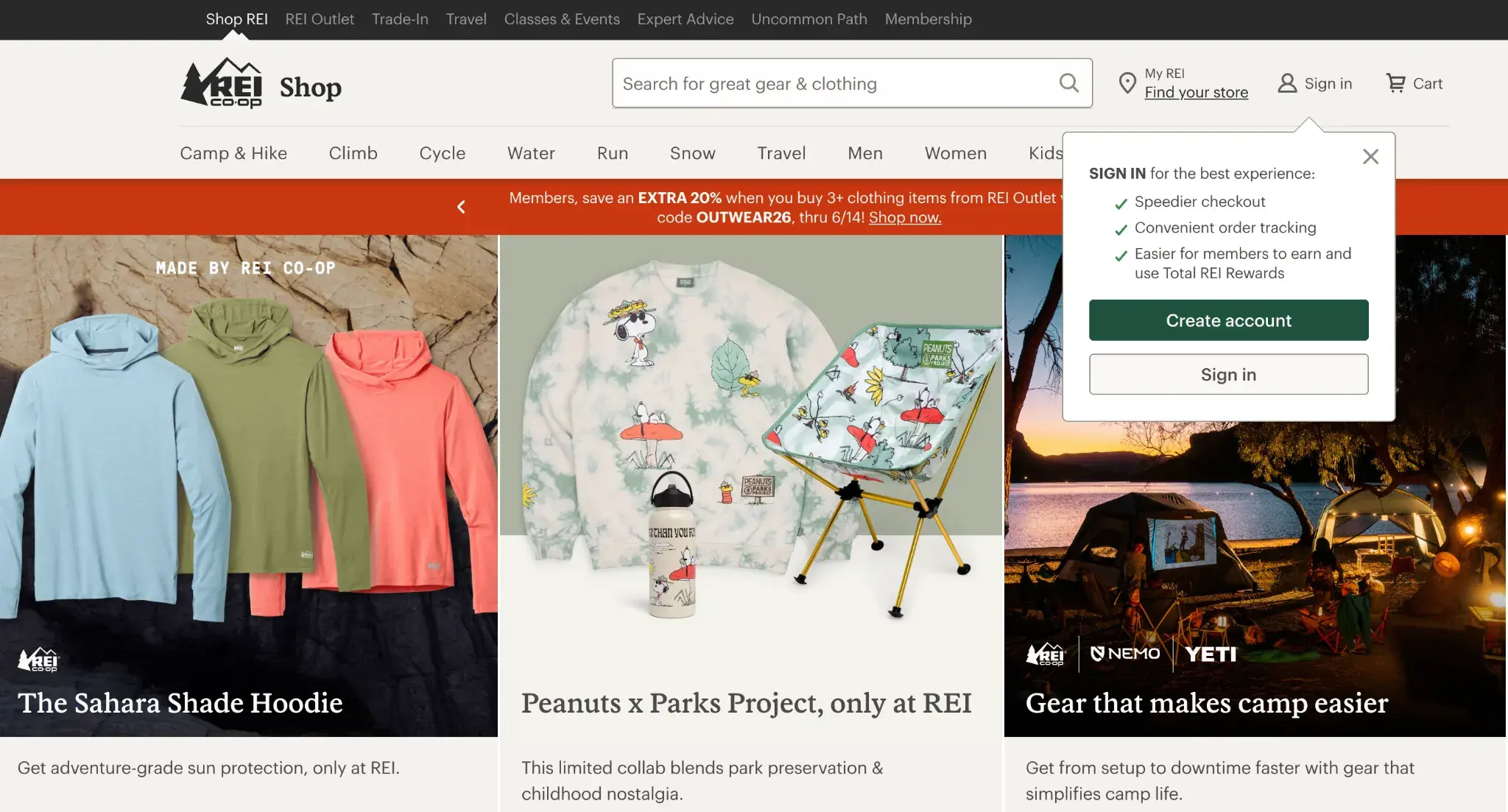Click Sign in button in popup
Viewport: 1508px width, 812px height.
pyautogui.click(x=1228, y=374)
